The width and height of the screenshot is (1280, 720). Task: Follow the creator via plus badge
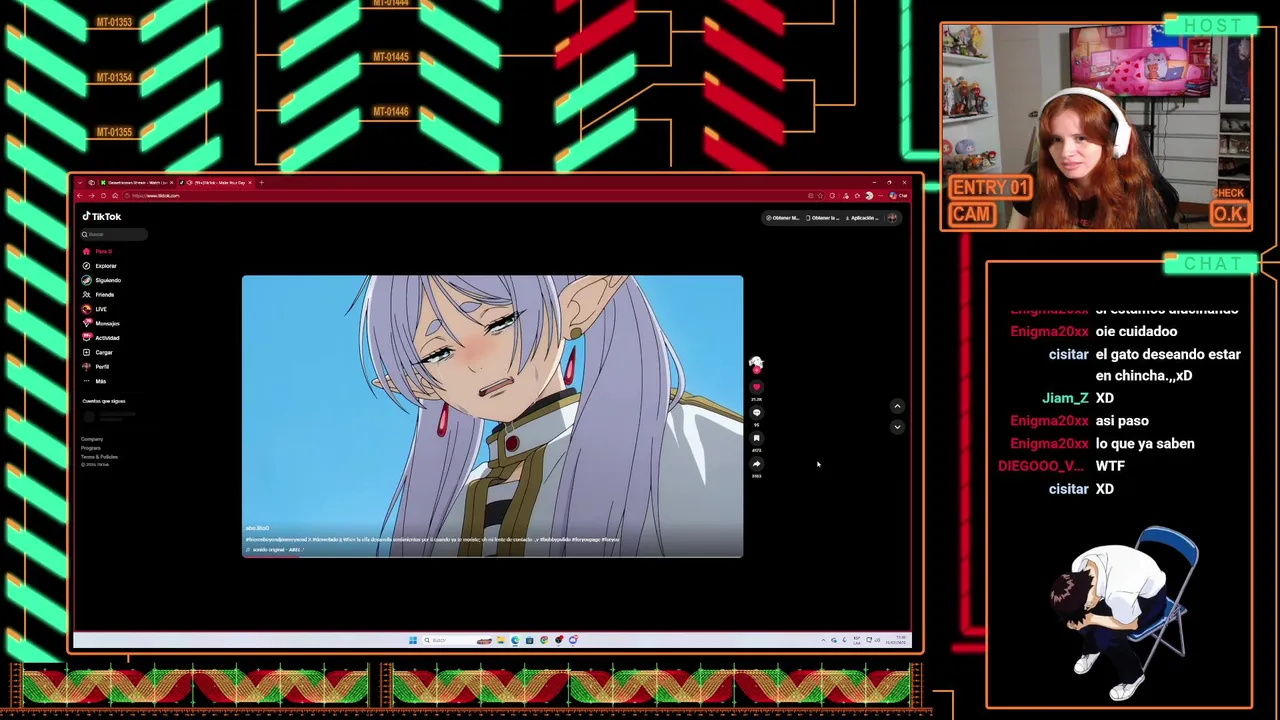click(x=756, y=370)
